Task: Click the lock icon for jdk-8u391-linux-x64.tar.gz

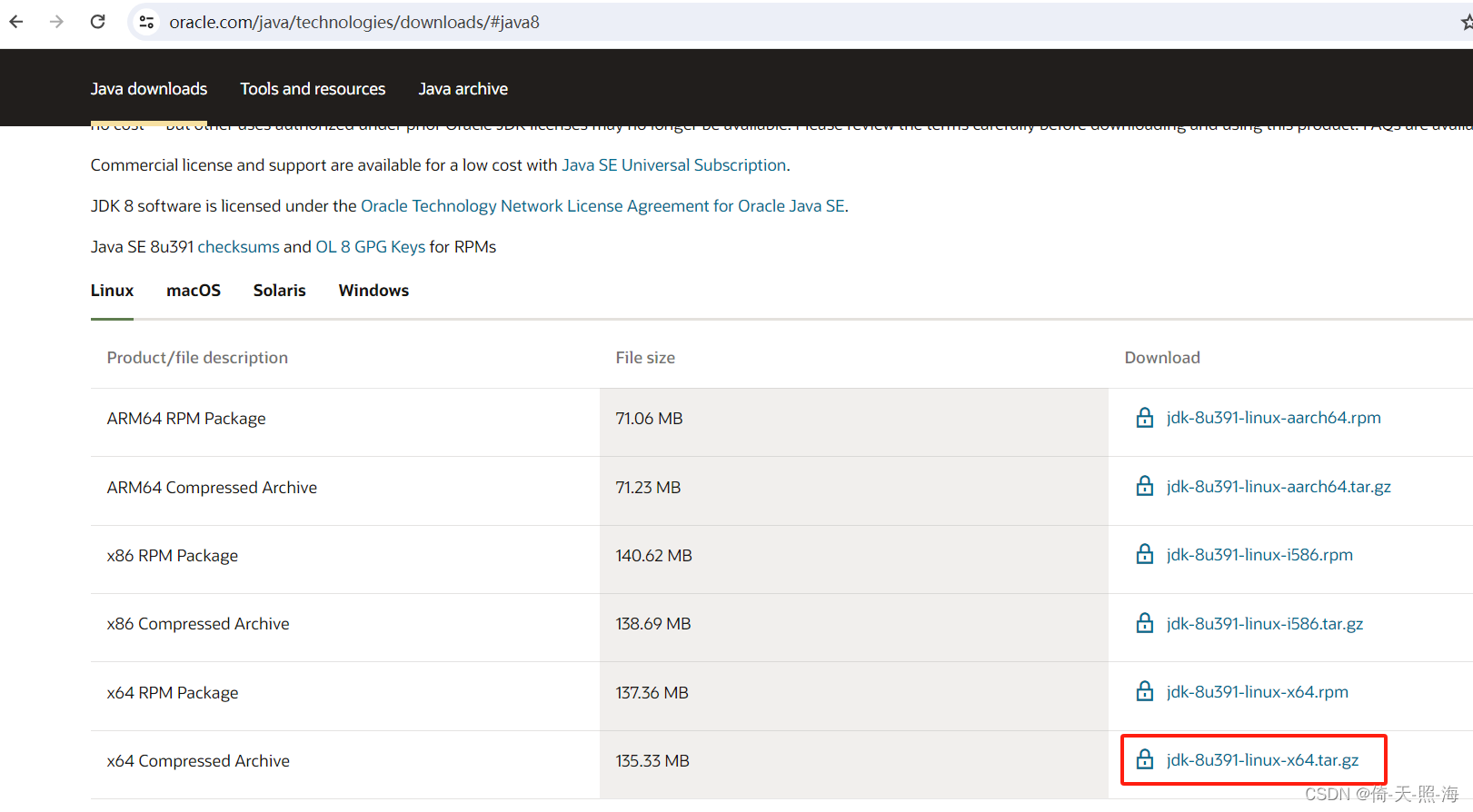Action: pos(1145,759)
